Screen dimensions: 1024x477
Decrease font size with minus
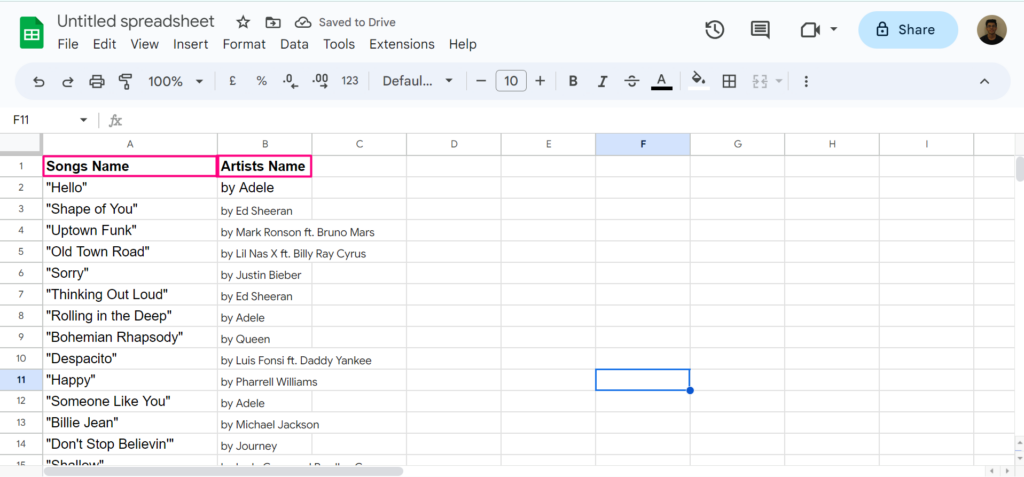coord(481,81)
